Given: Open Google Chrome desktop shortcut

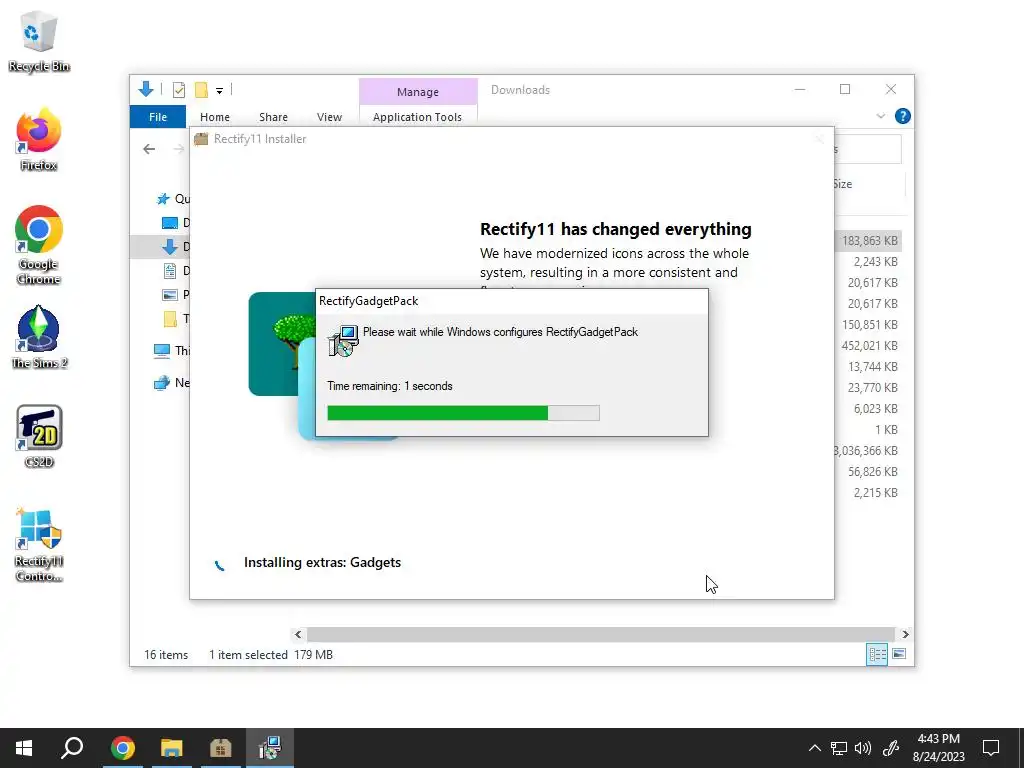Looking at the screenshot, I should pos(39,246).
